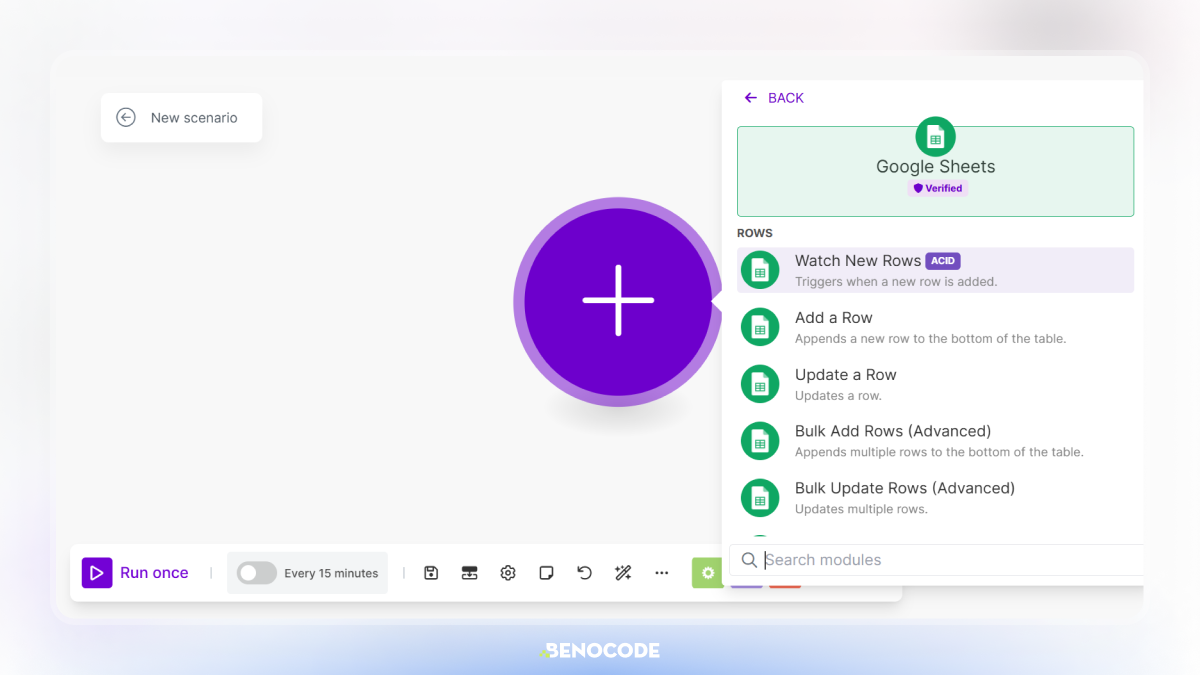Select Bulk Add Rows (Advanced) module

click(935, 441)
